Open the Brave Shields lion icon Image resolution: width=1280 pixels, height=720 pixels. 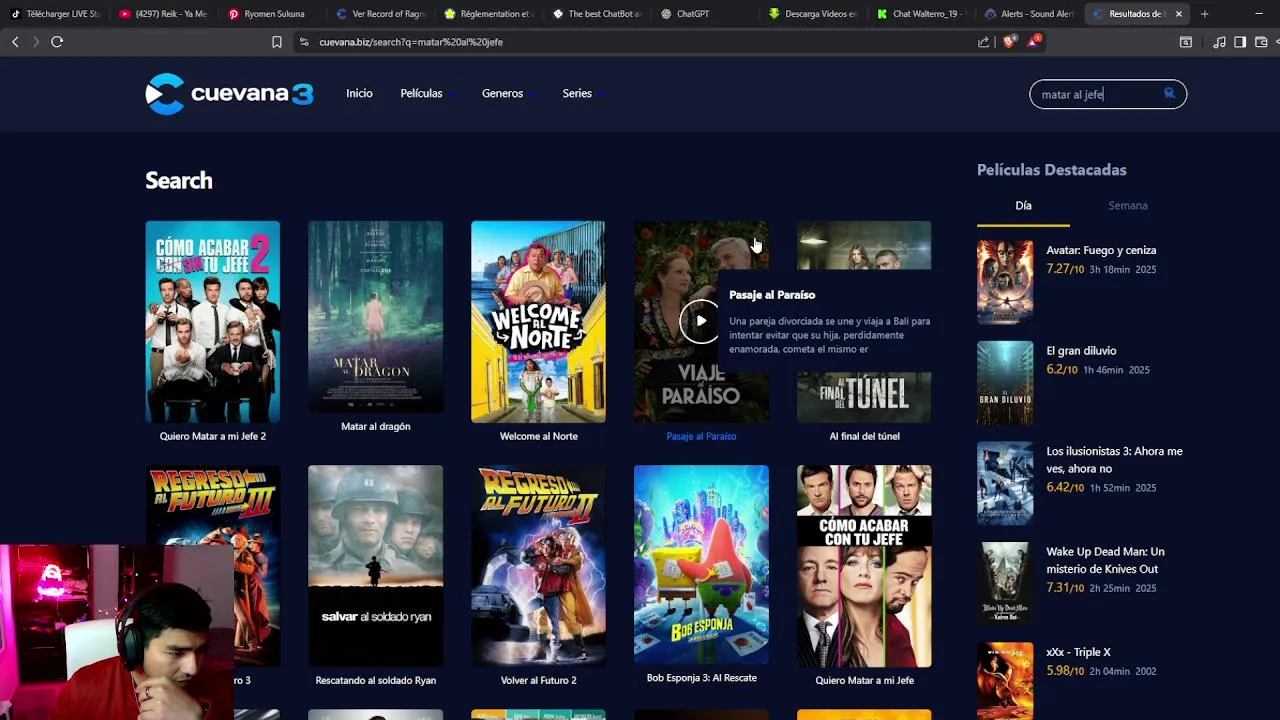point(1009,42)
